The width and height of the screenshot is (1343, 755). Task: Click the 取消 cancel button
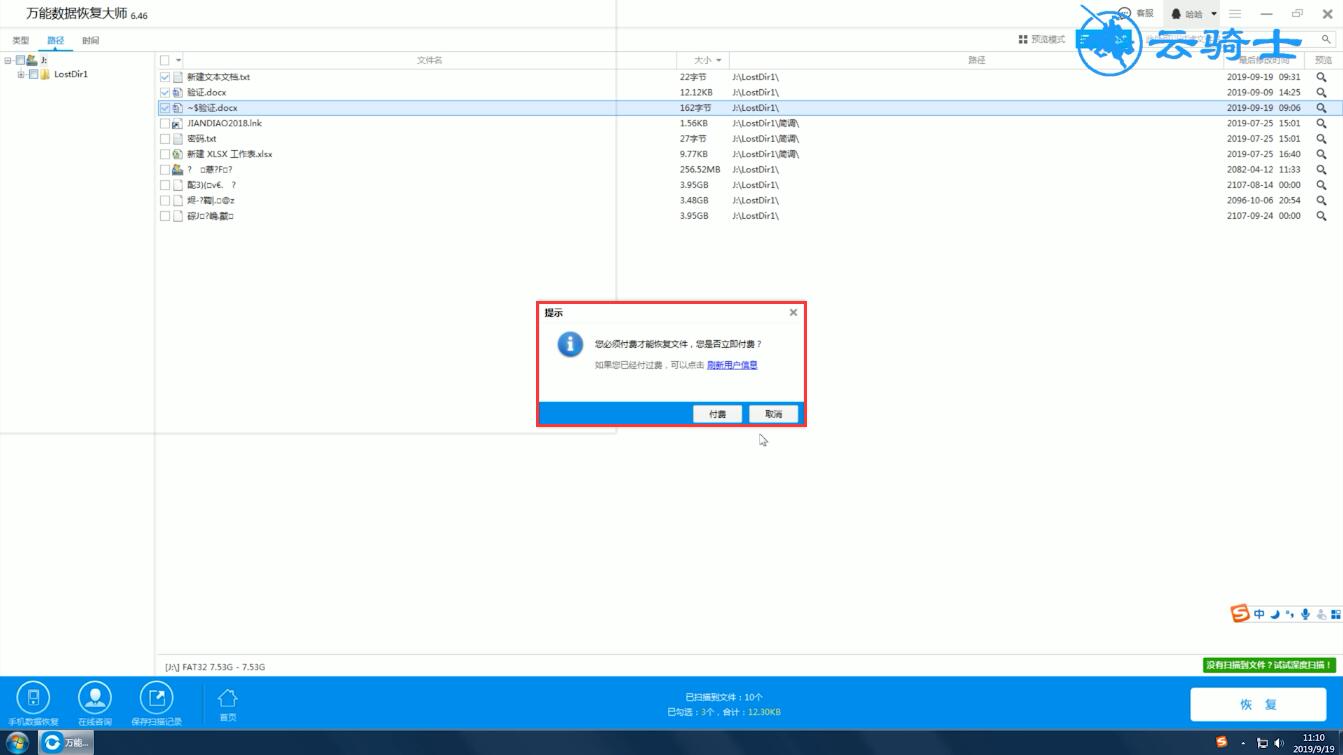pos(773,414)
